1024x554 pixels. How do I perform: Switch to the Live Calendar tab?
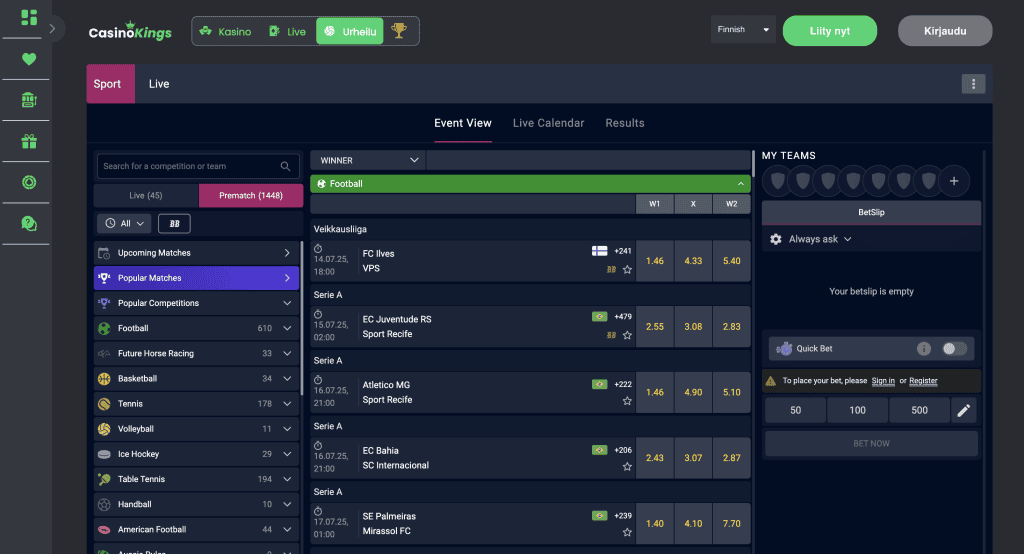pos(548,123)
